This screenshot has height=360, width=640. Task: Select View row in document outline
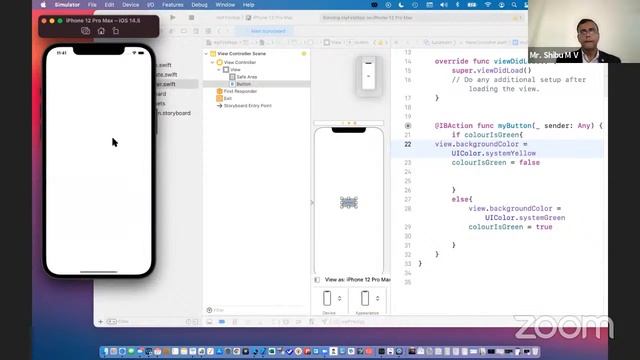[x=256, y=70]
